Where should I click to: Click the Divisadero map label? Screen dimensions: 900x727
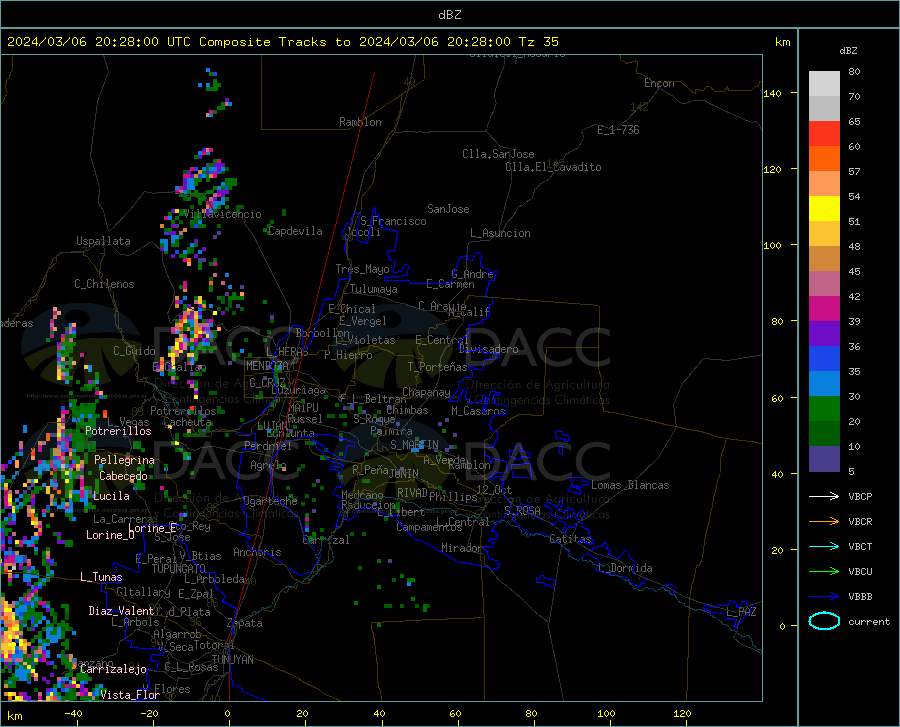tap(488, 349)
